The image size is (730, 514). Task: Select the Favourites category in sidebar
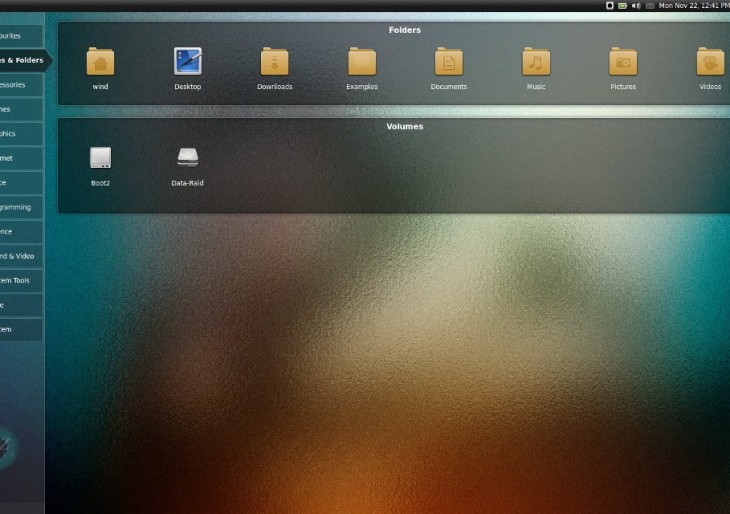pos(21,36)
